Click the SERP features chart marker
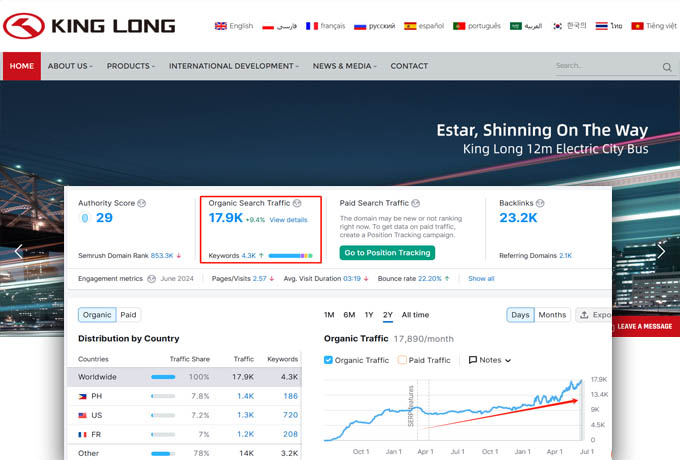This screenshot has width=680, height=460. click(411, 406)
